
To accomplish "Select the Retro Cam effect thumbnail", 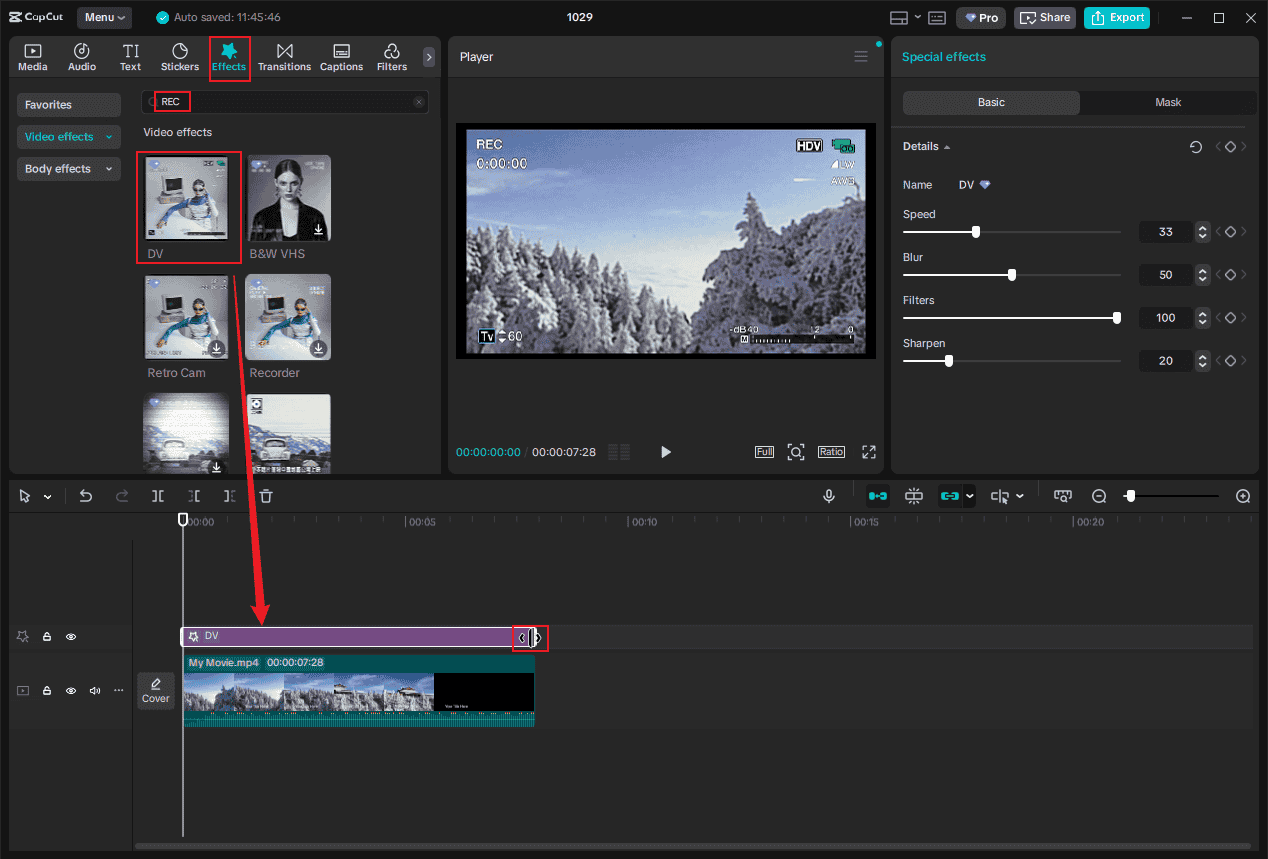I will click(x=188, y=317).
